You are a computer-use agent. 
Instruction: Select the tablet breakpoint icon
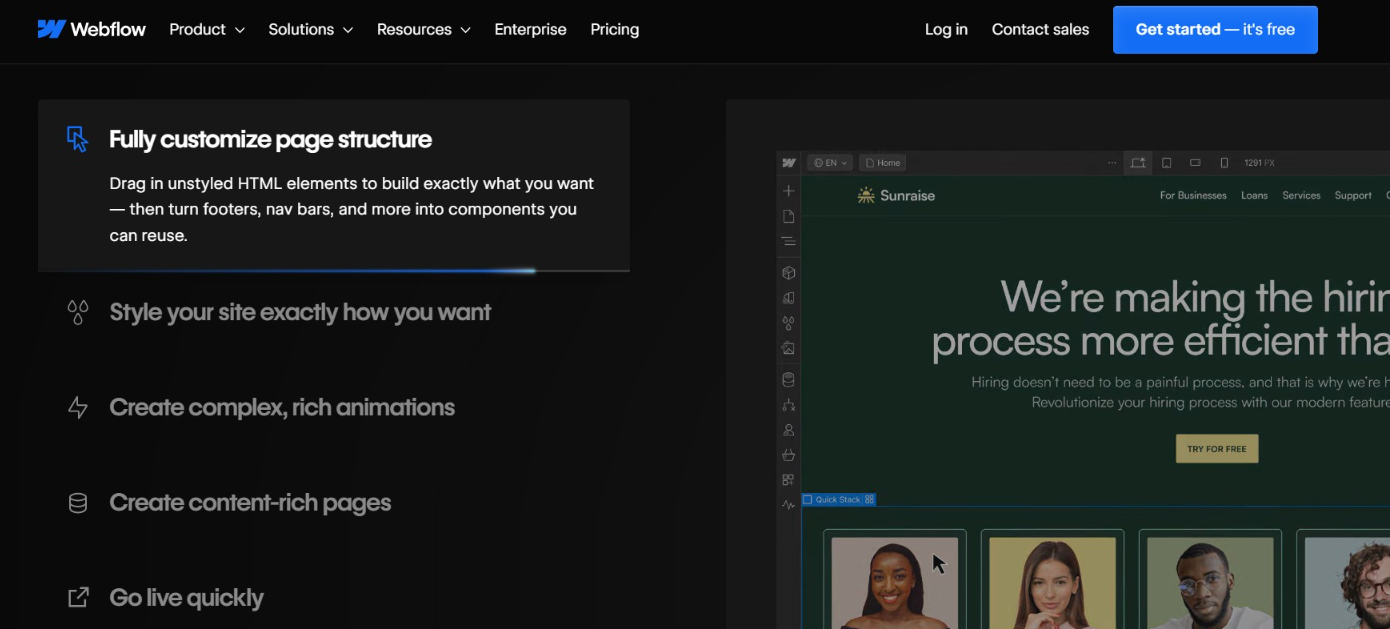[1166, 163]
